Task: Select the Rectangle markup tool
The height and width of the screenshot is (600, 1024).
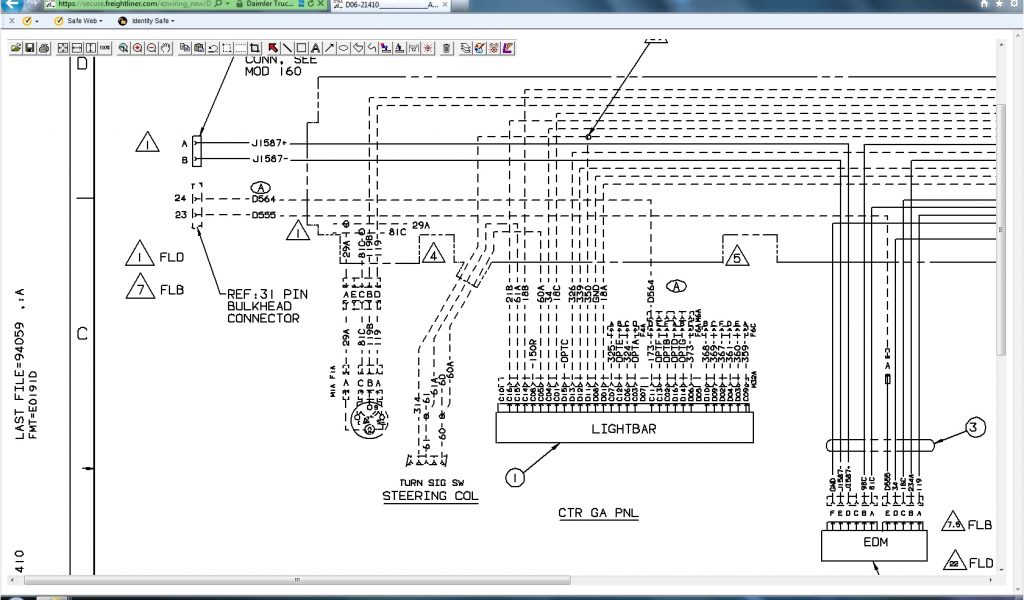Action: (x=301, y=47)
